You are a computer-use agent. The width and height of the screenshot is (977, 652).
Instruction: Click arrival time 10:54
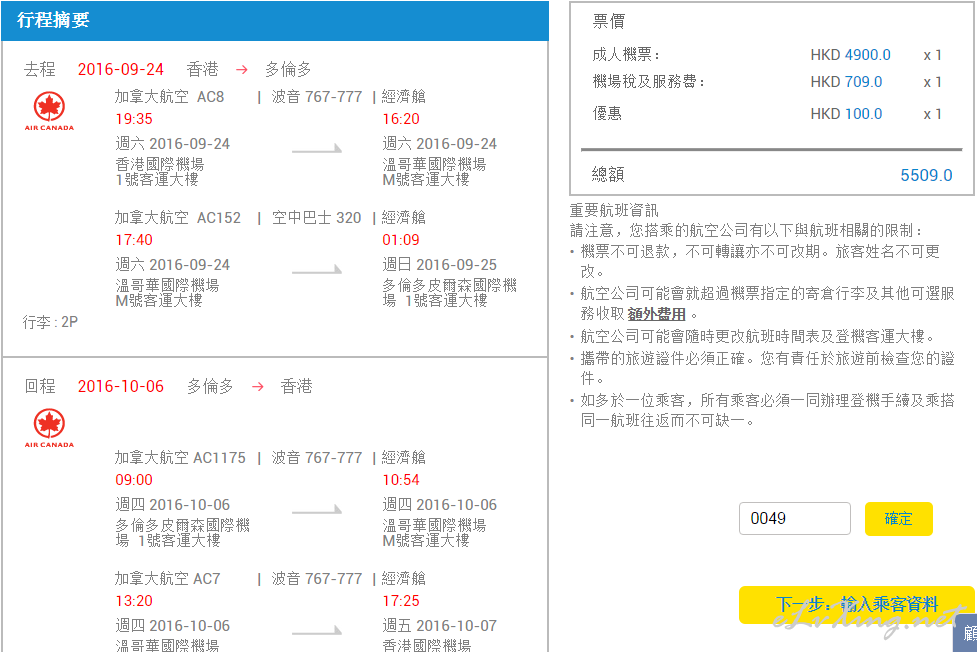click(401, 480)
